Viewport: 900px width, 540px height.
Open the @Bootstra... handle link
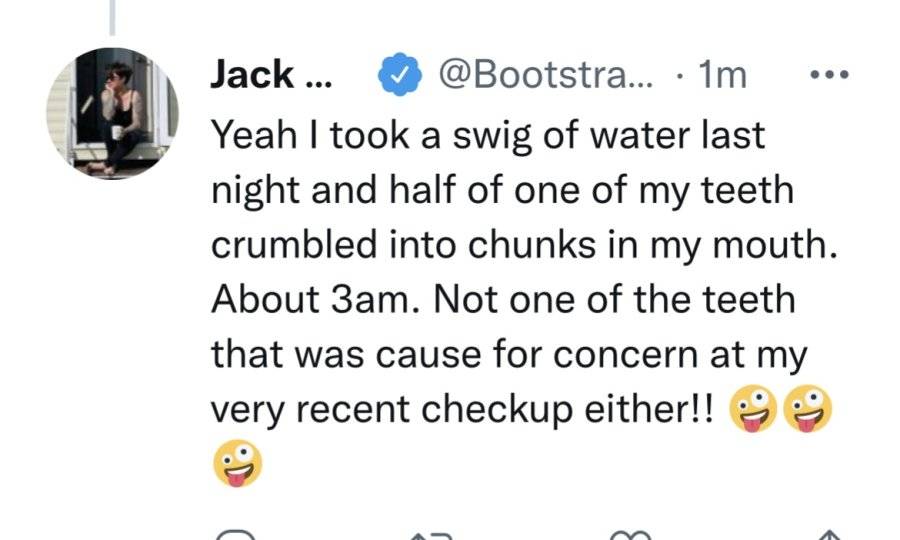pos(546,75)
